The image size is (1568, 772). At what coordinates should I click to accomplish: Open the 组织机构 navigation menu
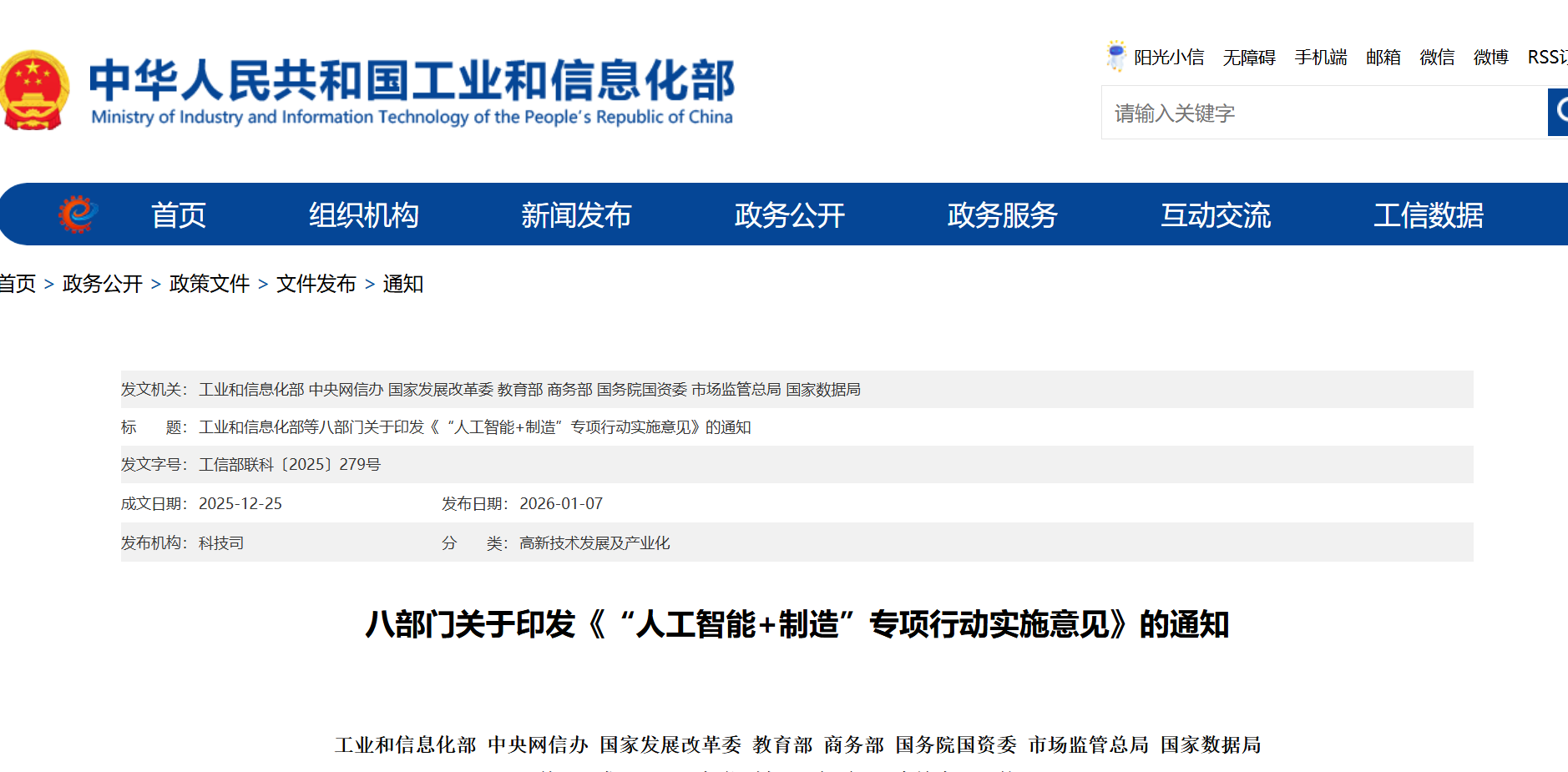363,215
